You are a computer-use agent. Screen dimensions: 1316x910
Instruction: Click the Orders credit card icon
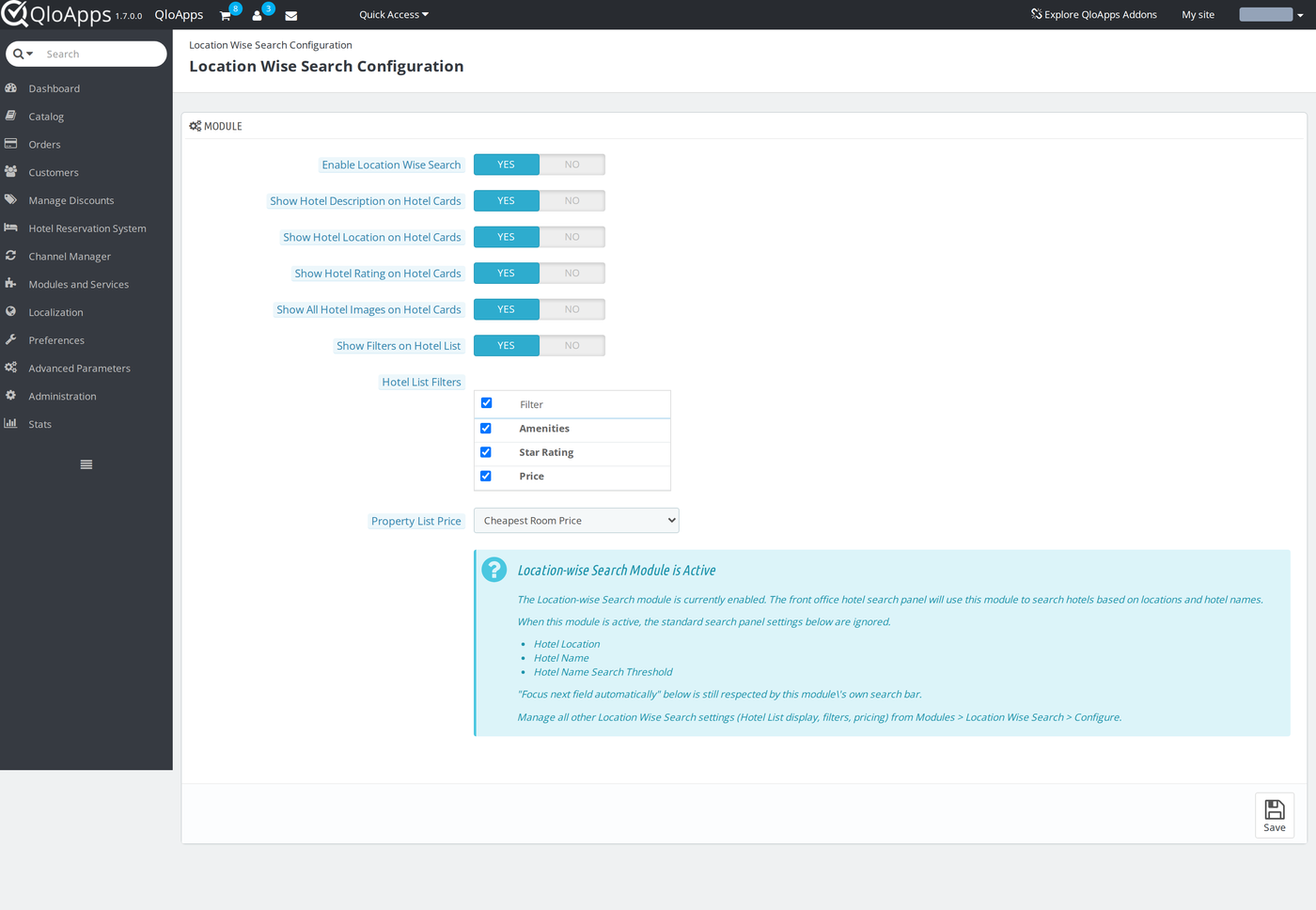point(11,144)
